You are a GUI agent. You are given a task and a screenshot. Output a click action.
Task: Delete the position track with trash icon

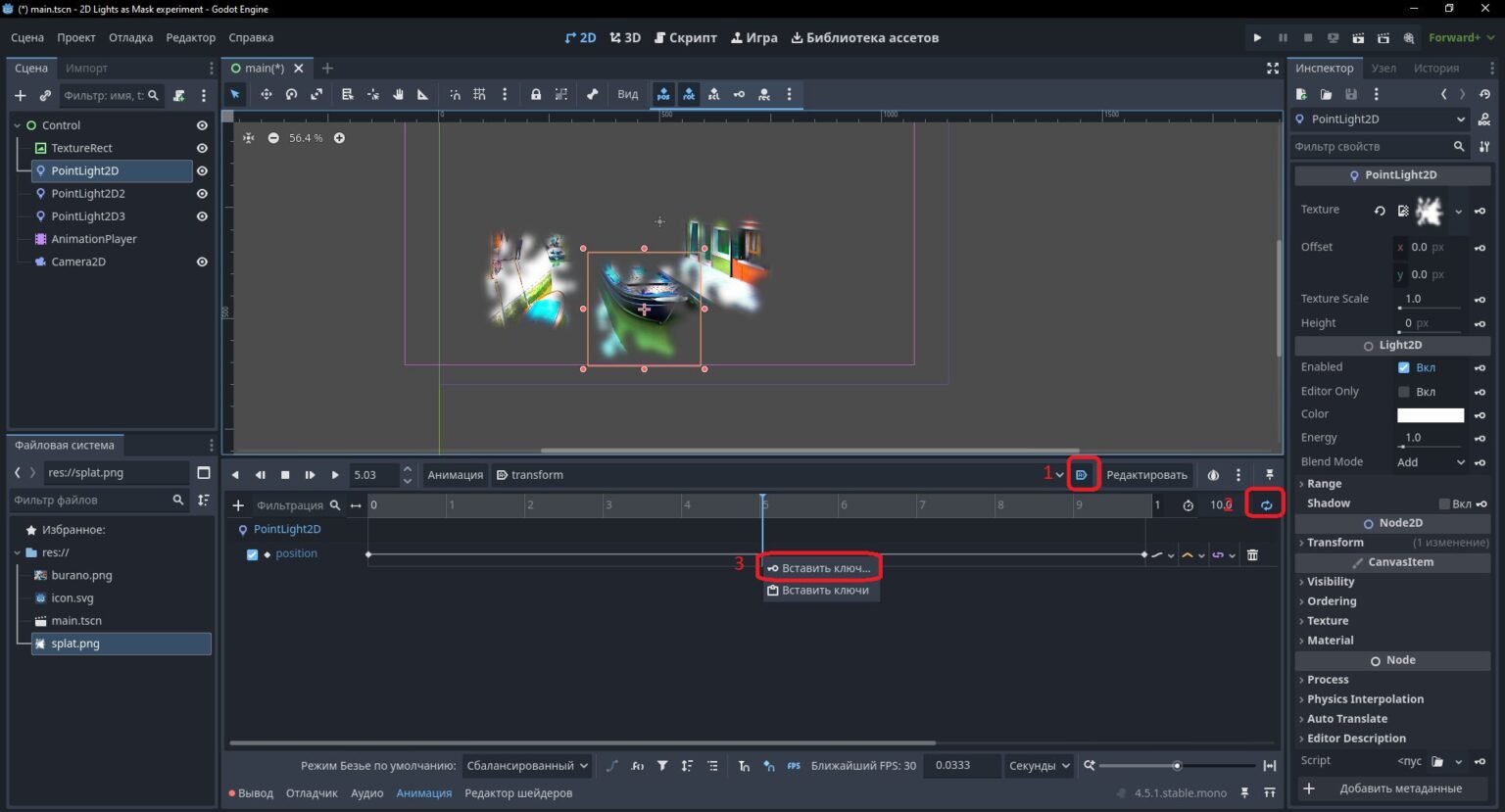click(x=1252, y=555)
